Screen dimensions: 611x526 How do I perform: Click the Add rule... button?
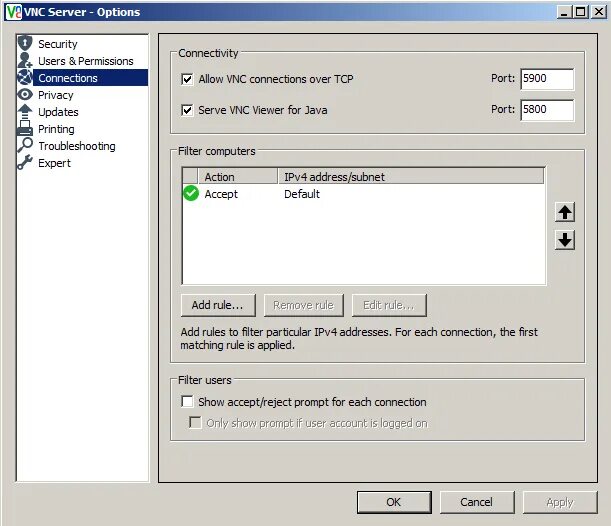click(218, 305)
